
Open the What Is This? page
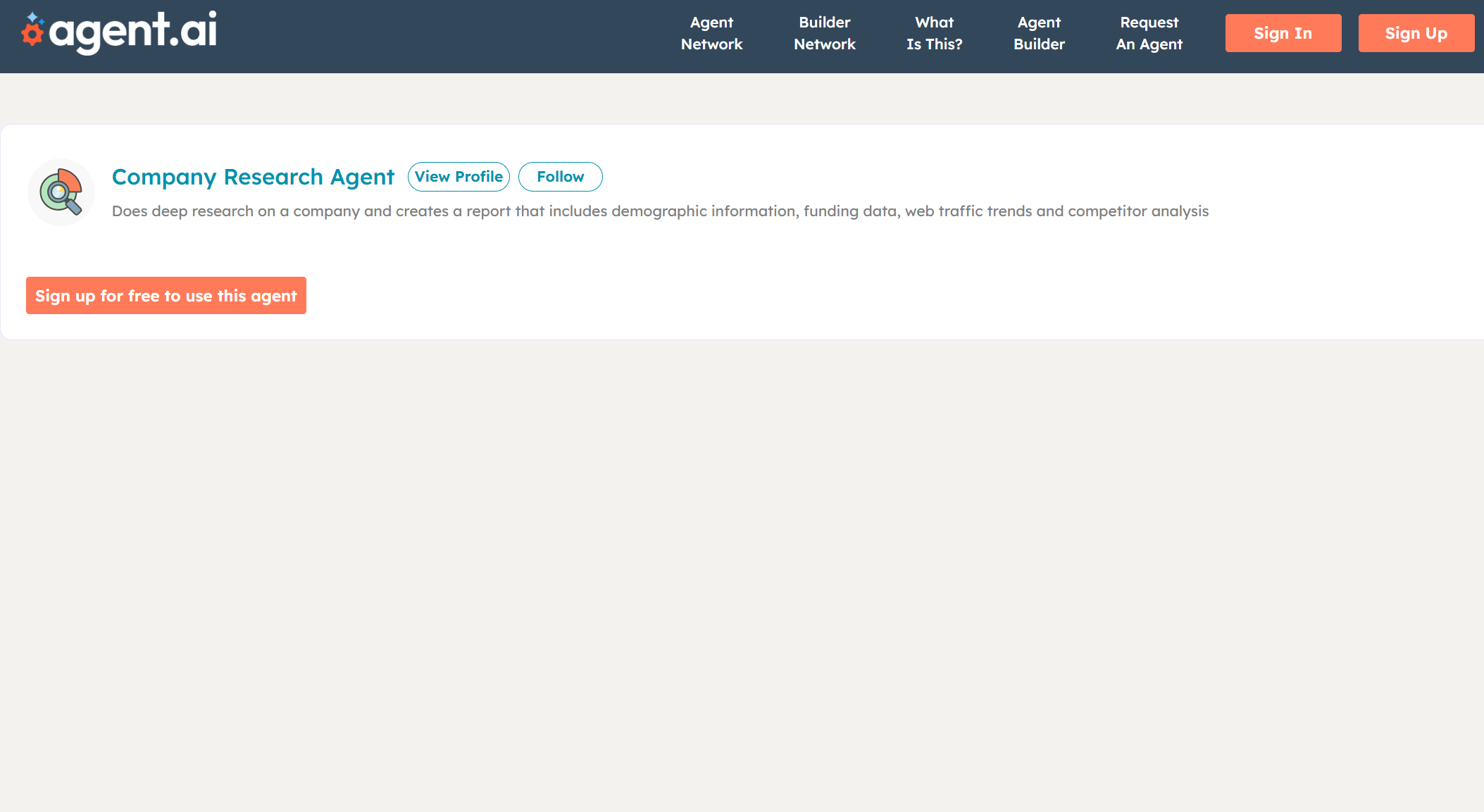point(935,33)
